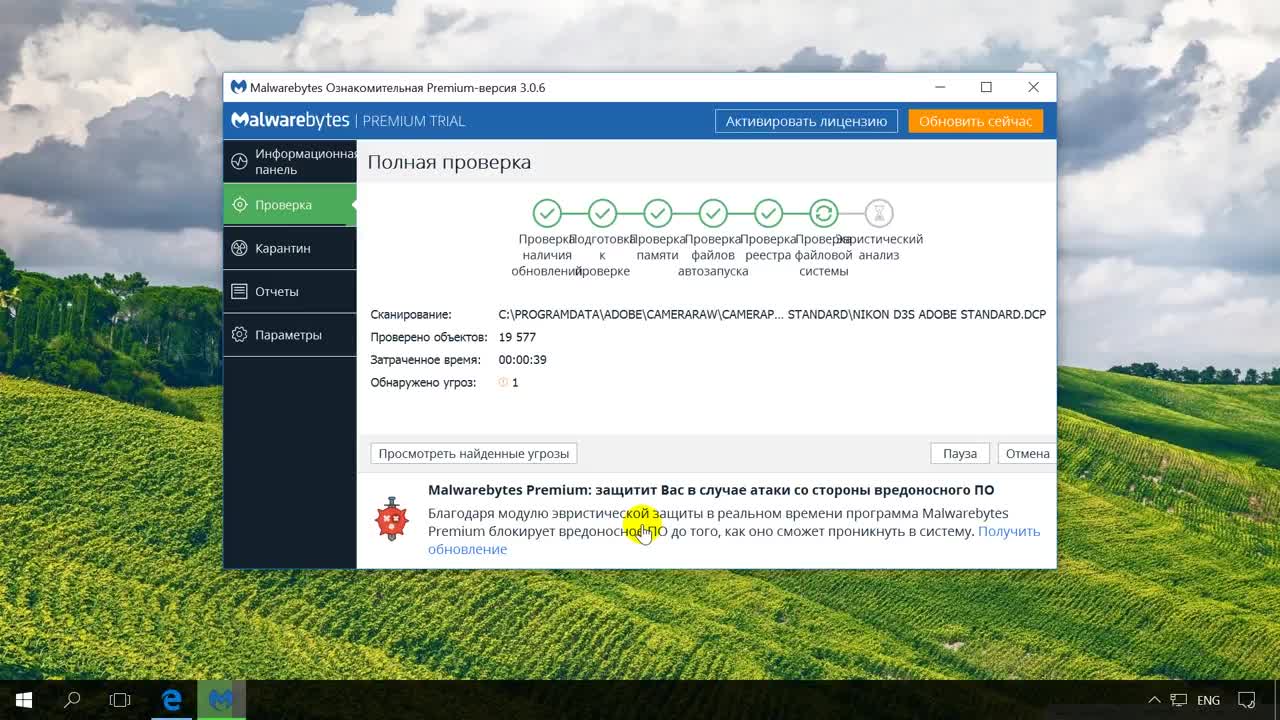Click the Проверка файлов автозапуска step checkmark
This screenshot has width=1280, height=720.
point(713,213)
